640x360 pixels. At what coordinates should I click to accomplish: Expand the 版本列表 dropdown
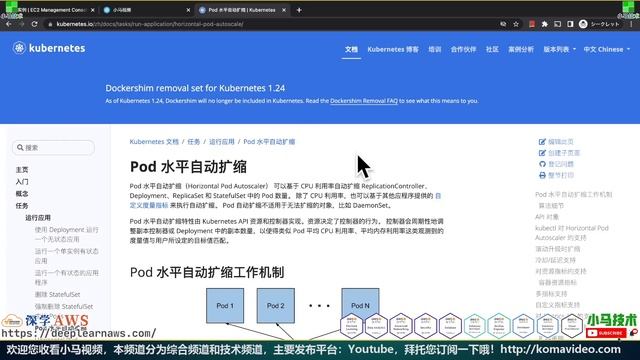(559, 49)
